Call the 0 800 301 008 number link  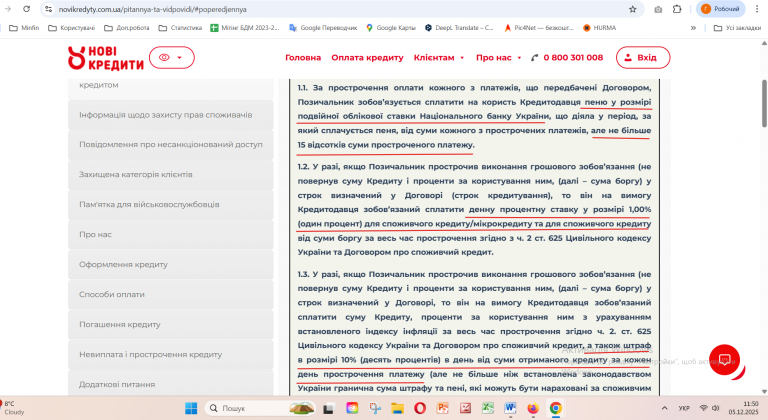[567, 57]
